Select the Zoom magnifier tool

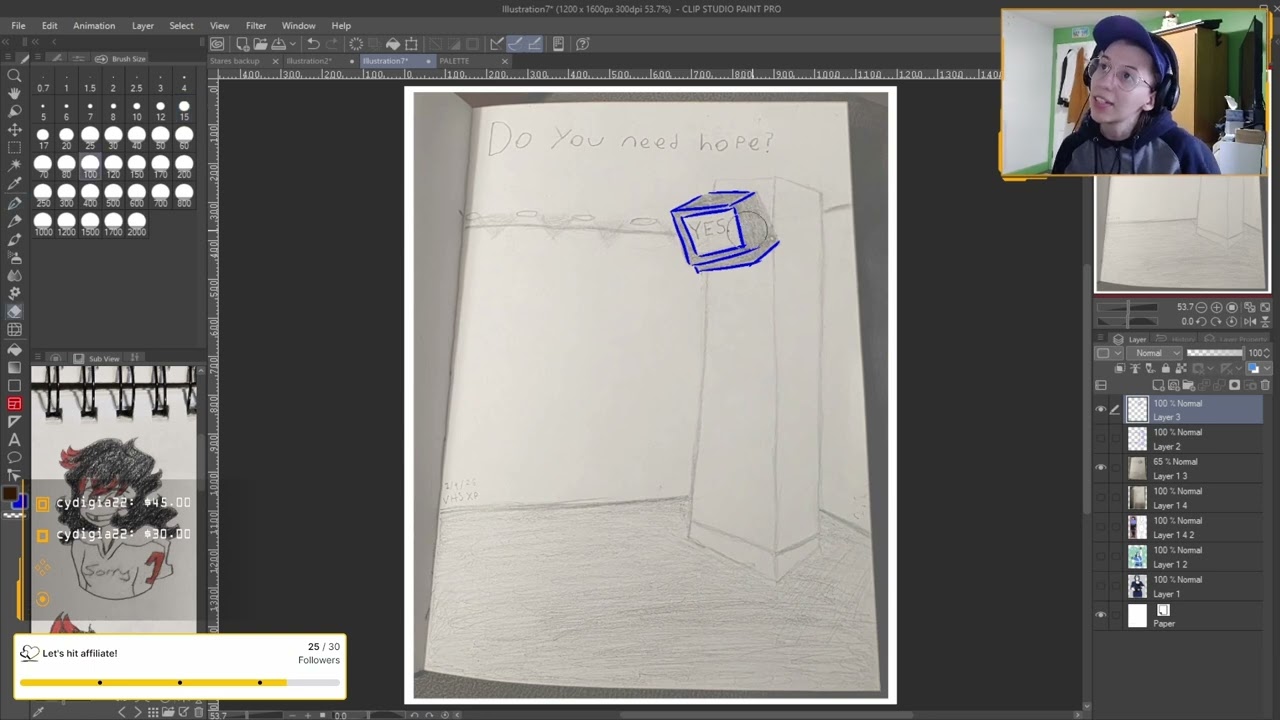point(14,75)
